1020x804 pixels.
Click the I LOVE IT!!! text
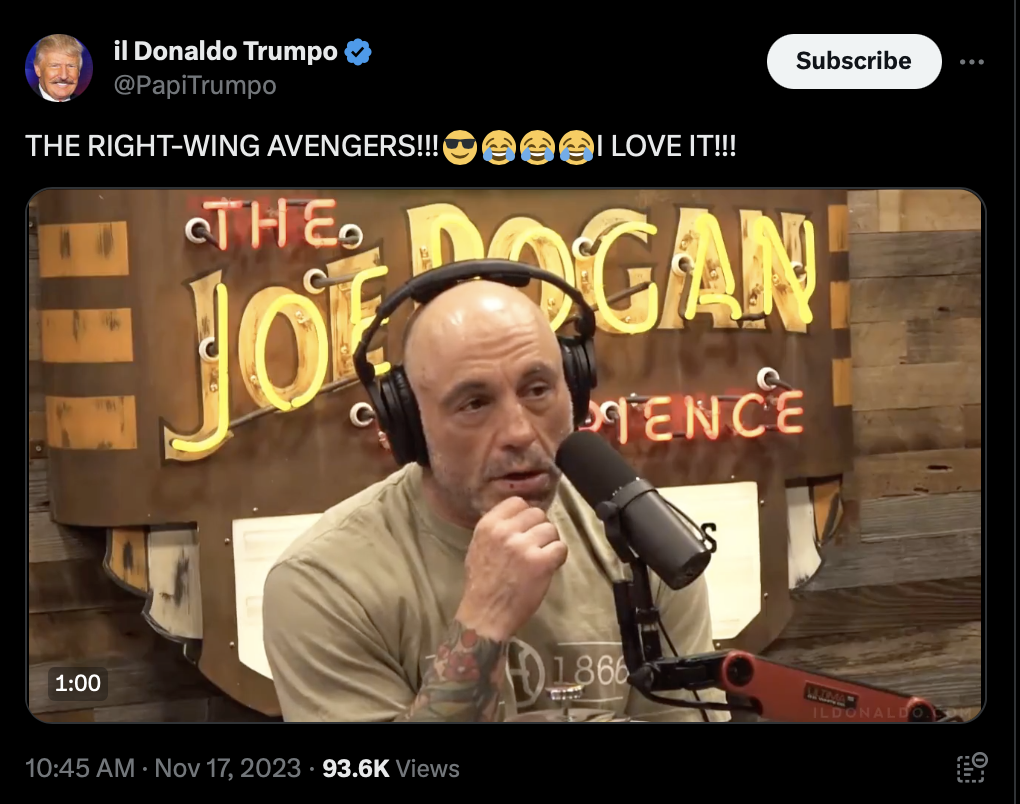666,146
